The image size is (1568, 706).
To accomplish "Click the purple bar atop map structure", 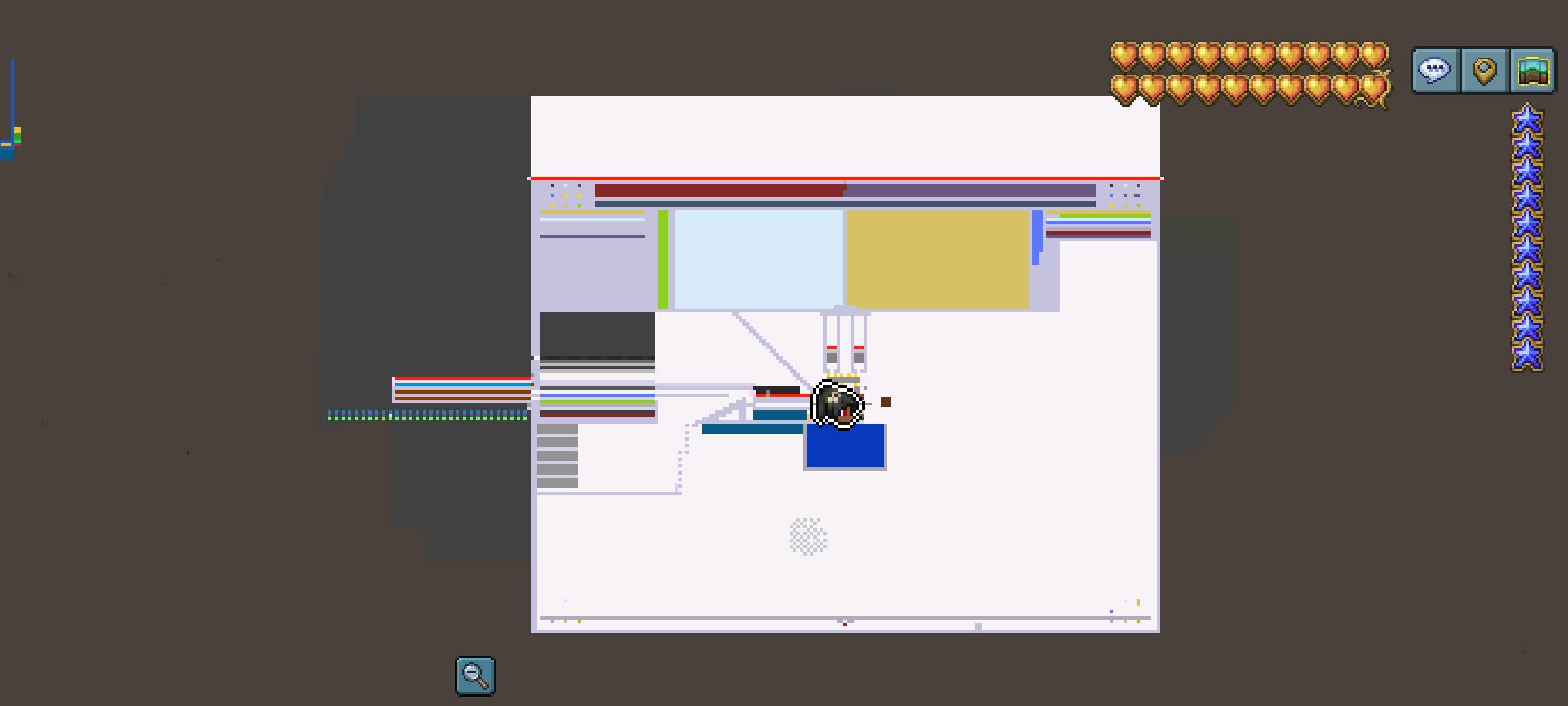I will point(970,191).
